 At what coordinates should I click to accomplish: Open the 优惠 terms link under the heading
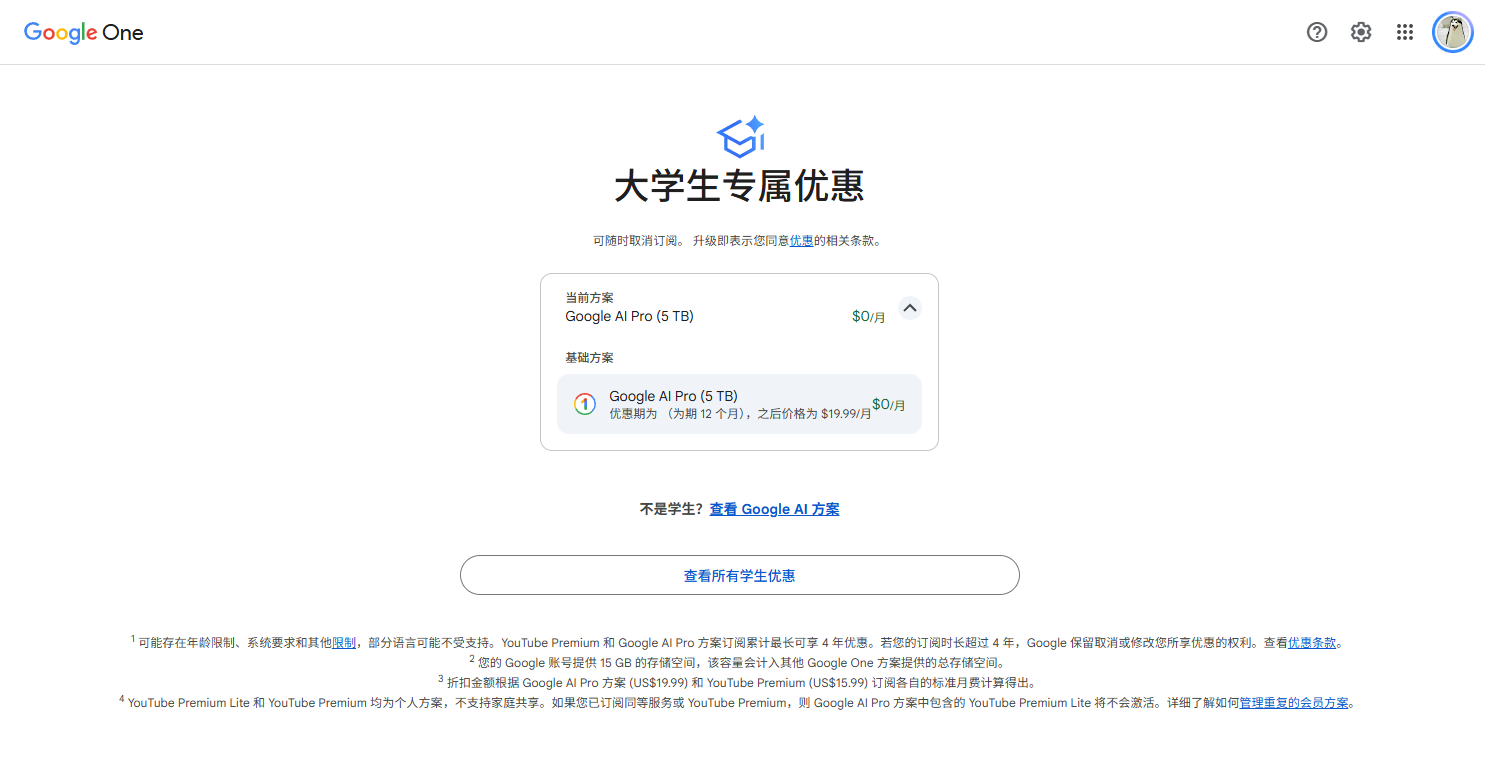click(x=801, y=241)
